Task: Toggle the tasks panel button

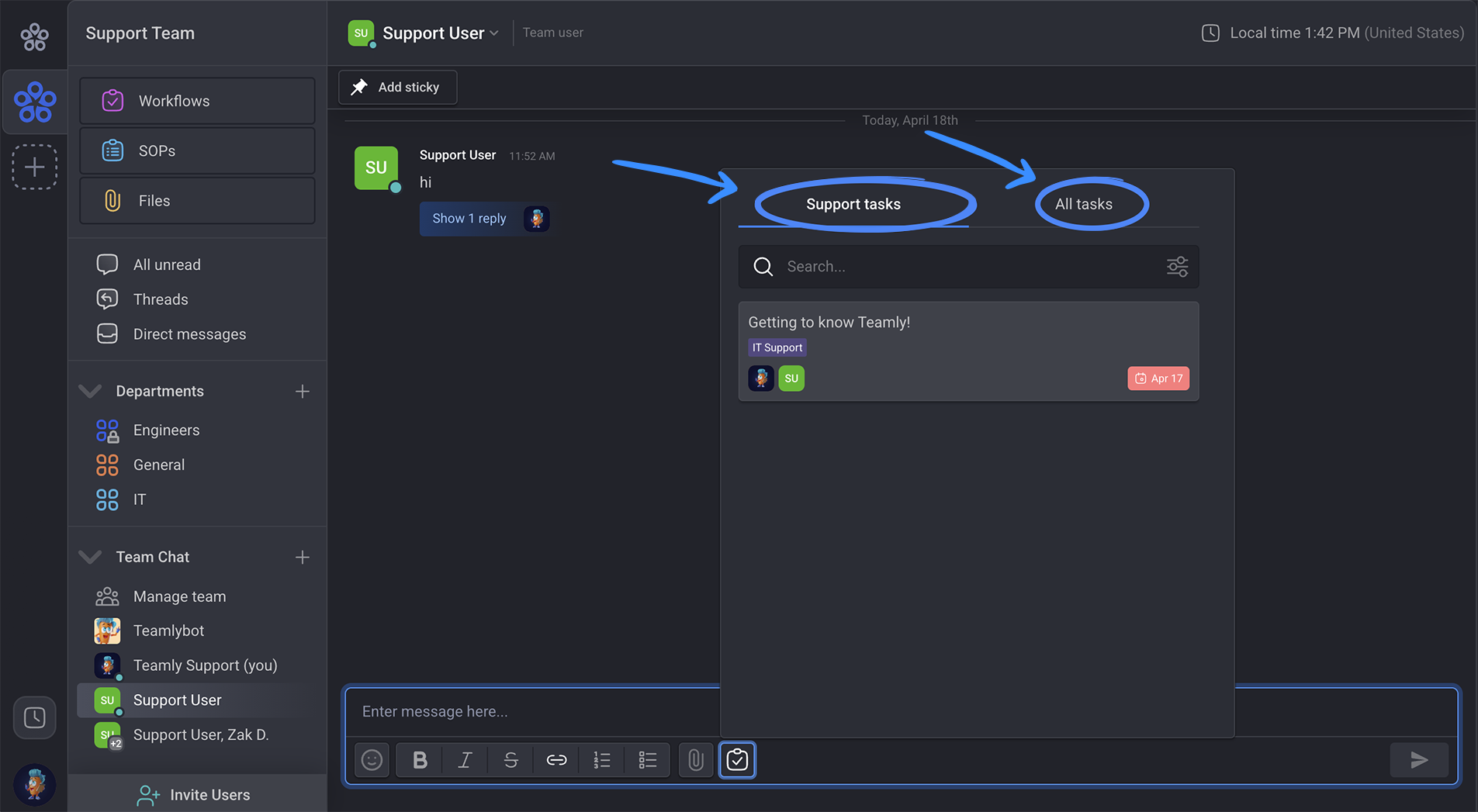Action: [737, 760]
